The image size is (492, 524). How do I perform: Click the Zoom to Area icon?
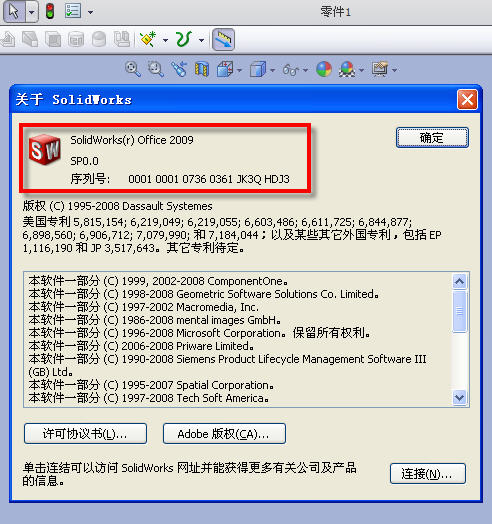coord(155,70)
